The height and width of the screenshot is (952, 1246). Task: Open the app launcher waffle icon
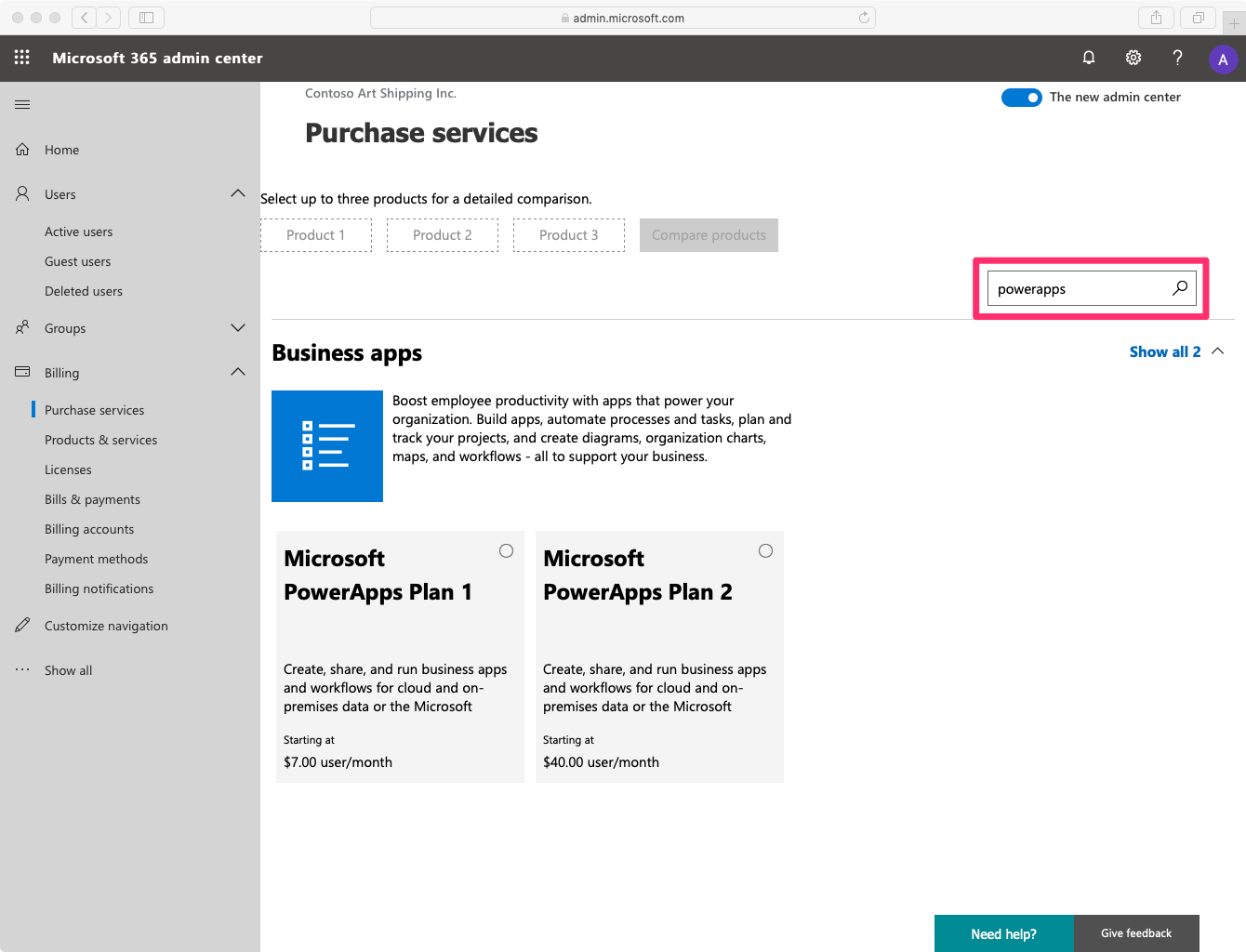[x=22, y=58]
